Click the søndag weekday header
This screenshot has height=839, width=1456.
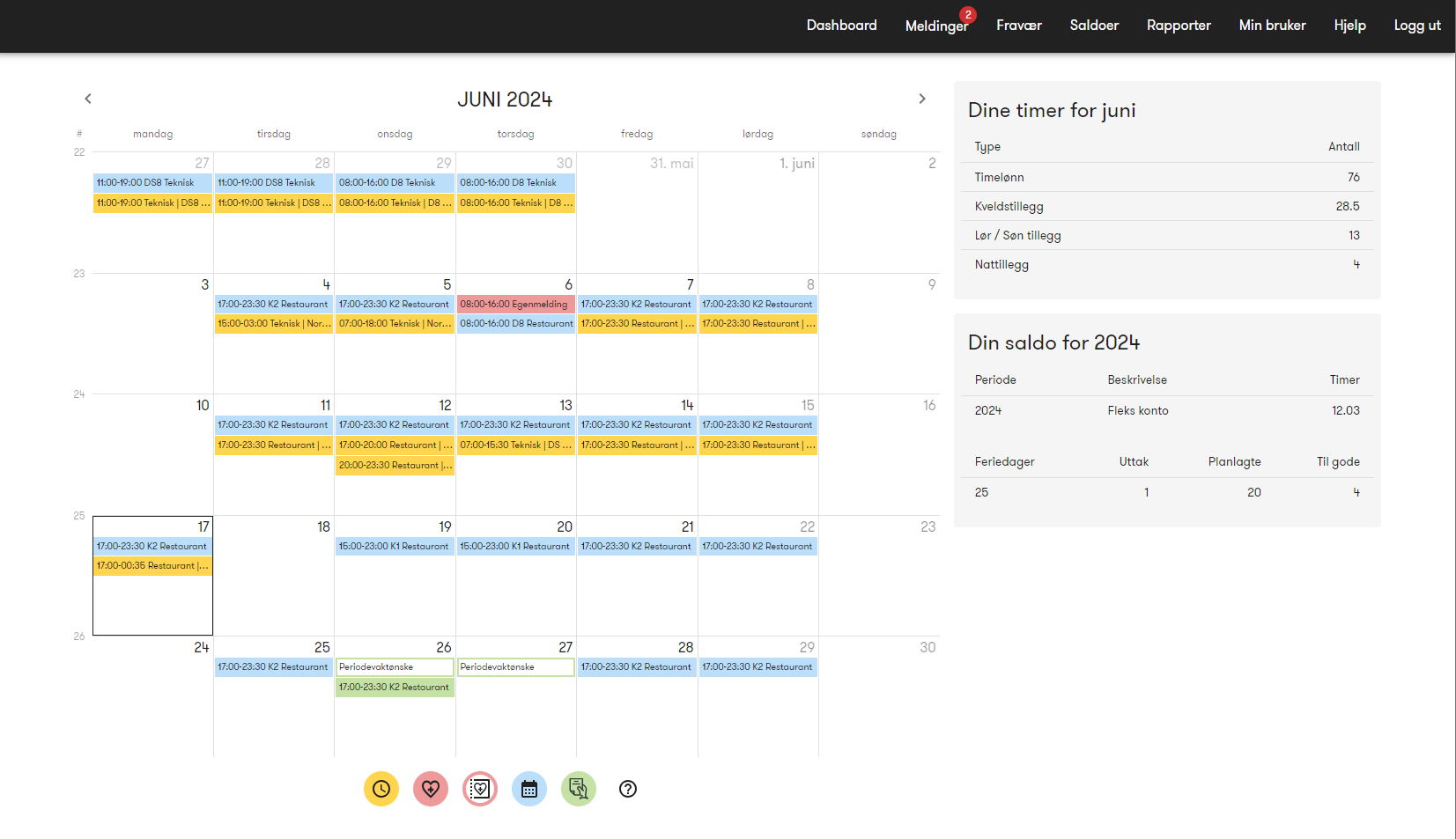click(879, 134)
